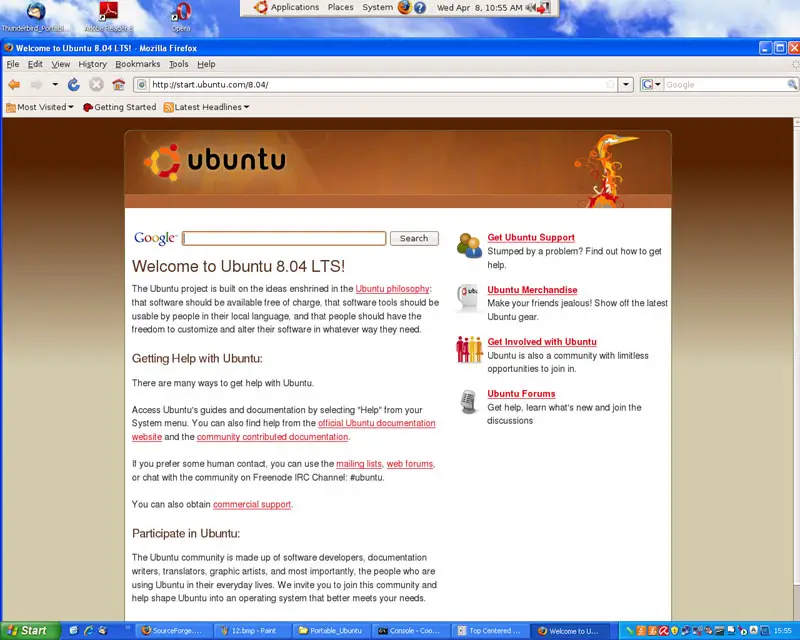Open the Help menu in Firefox
This screenshot has width=800, height=640.
coord(206,64)
